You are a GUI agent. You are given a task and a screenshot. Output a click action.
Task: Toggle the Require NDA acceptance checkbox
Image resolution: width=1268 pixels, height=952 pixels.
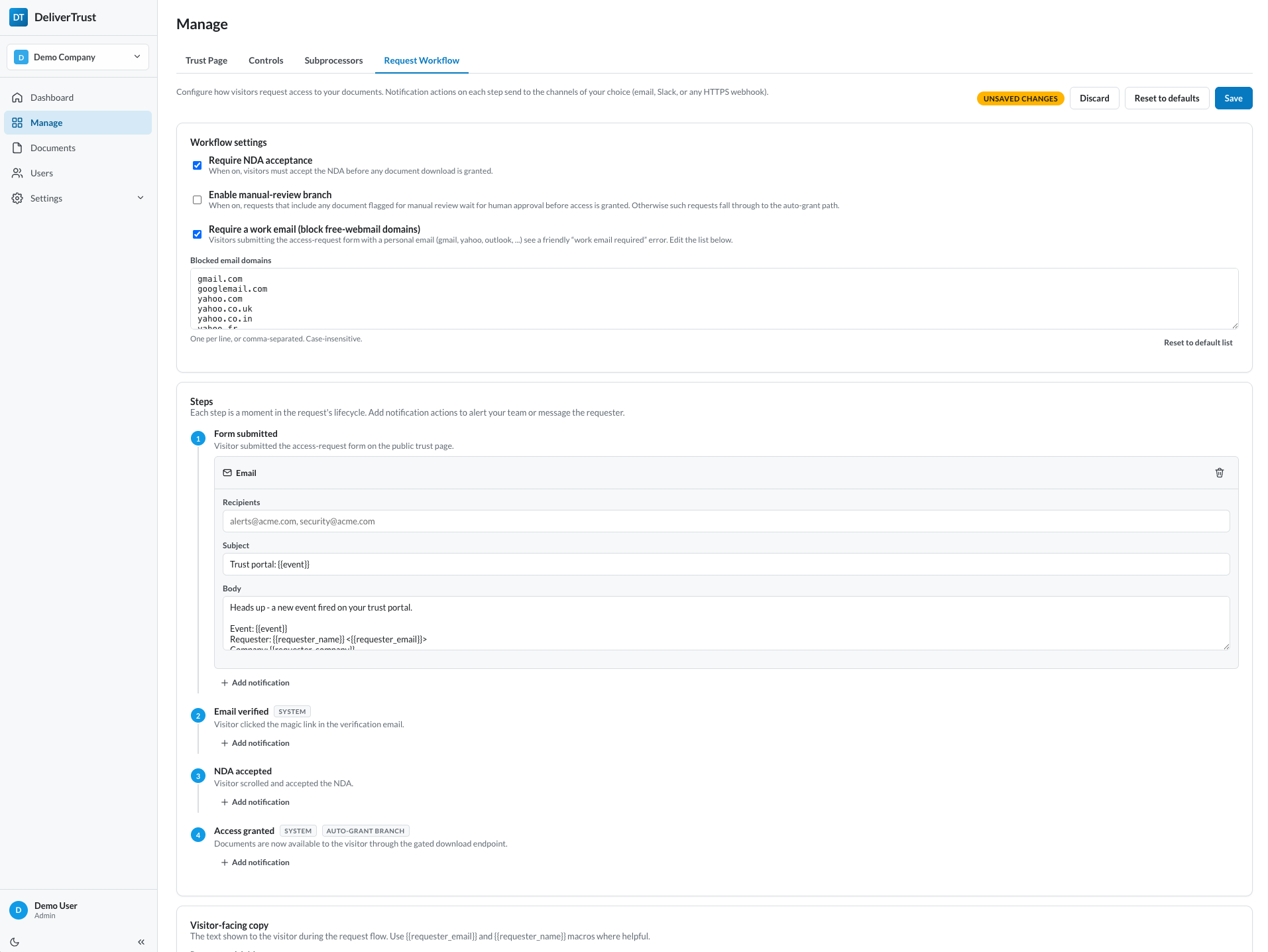pos(197,165)
